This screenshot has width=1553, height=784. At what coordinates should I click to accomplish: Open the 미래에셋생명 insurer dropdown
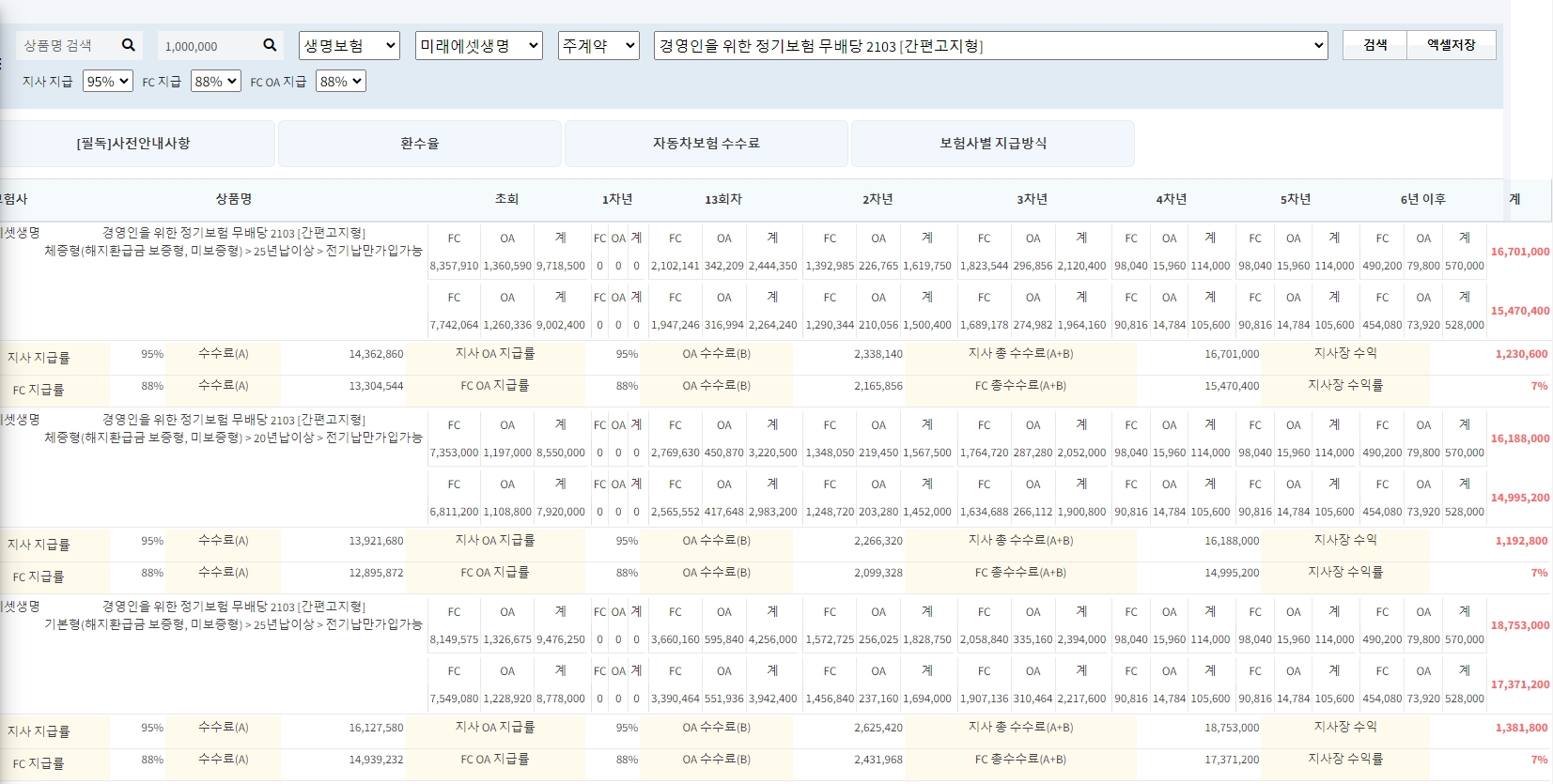point(479,45)
